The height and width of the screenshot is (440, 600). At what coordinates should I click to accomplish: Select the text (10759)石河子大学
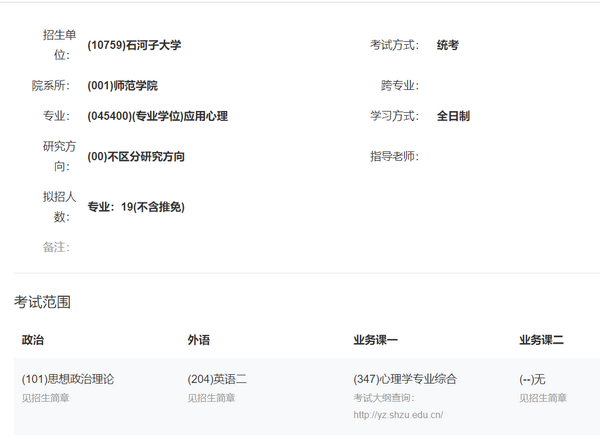[134, 45]
